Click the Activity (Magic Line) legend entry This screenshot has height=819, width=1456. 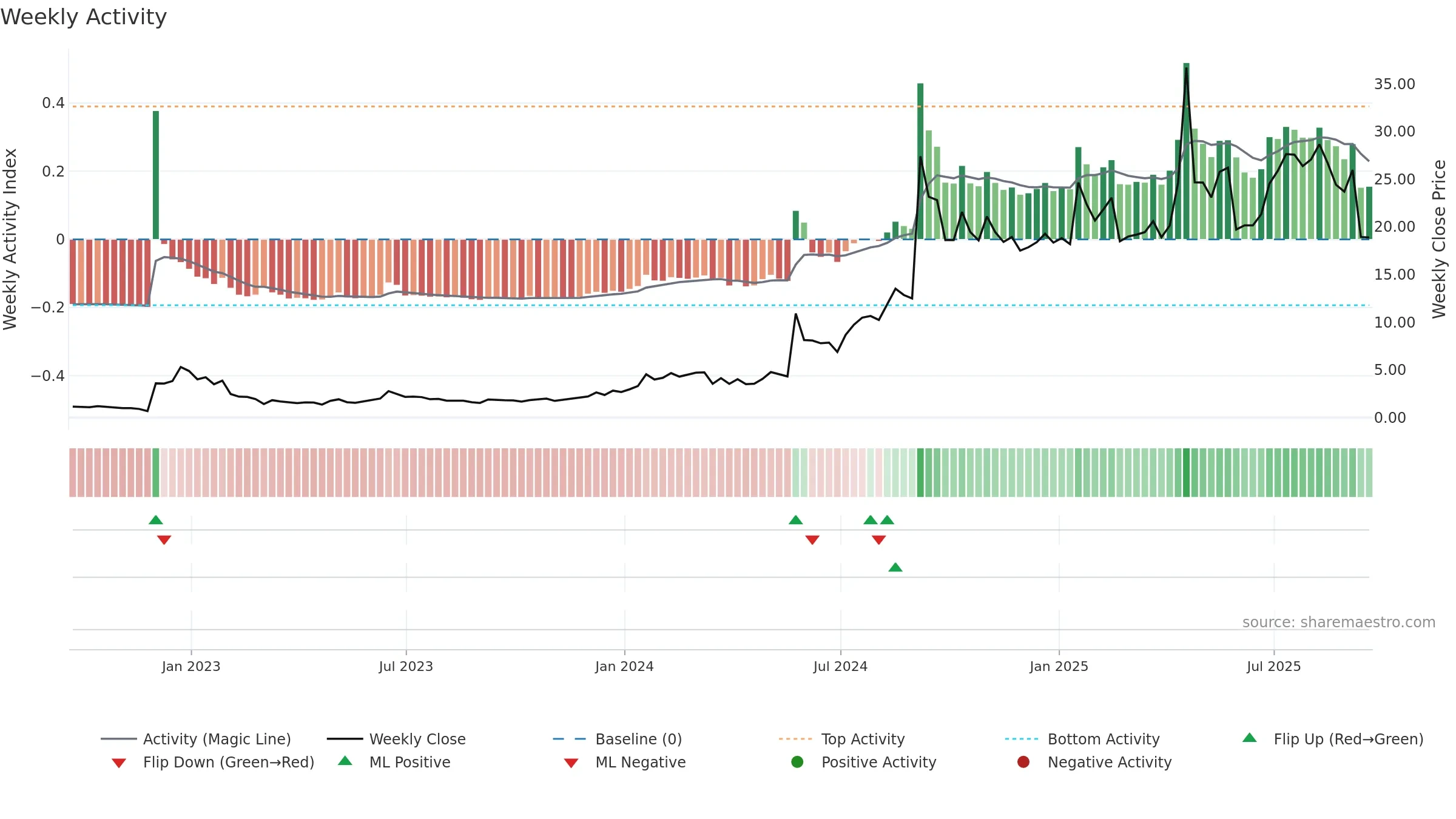196,739
